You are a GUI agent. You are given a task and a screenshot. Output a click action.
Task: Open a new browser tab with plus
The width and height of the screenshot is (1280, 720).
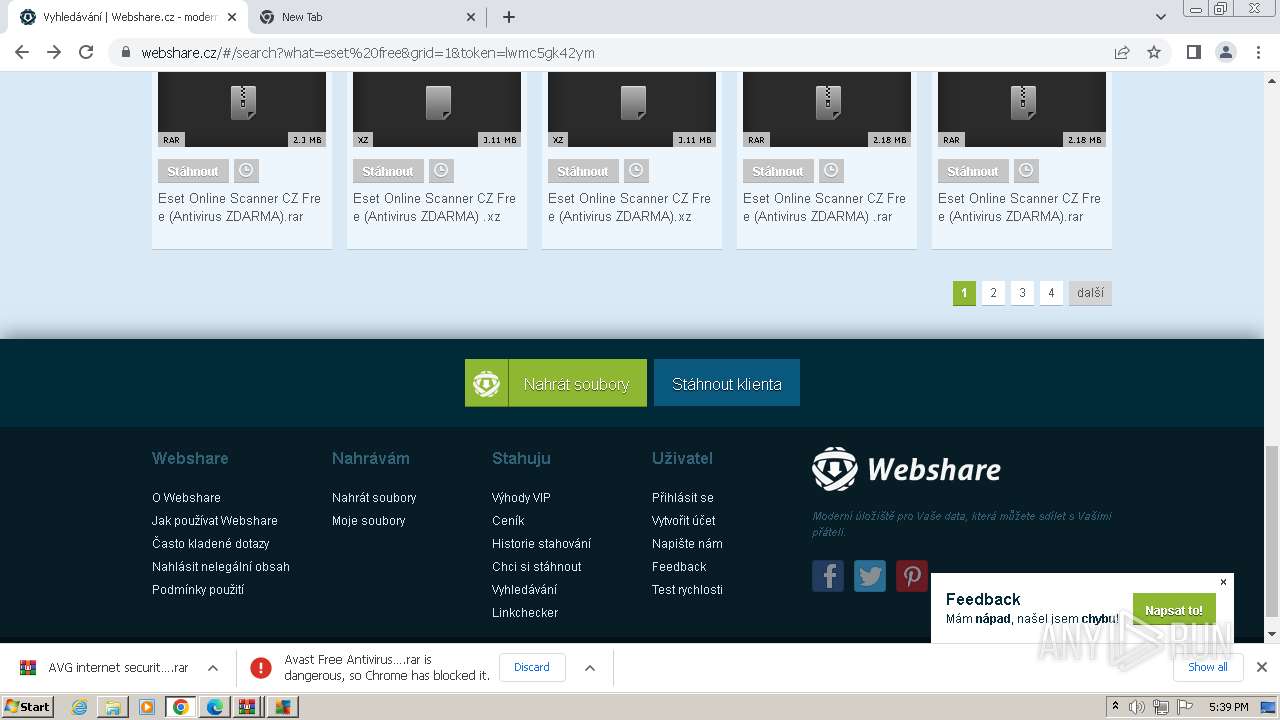[x=508, y=17]
